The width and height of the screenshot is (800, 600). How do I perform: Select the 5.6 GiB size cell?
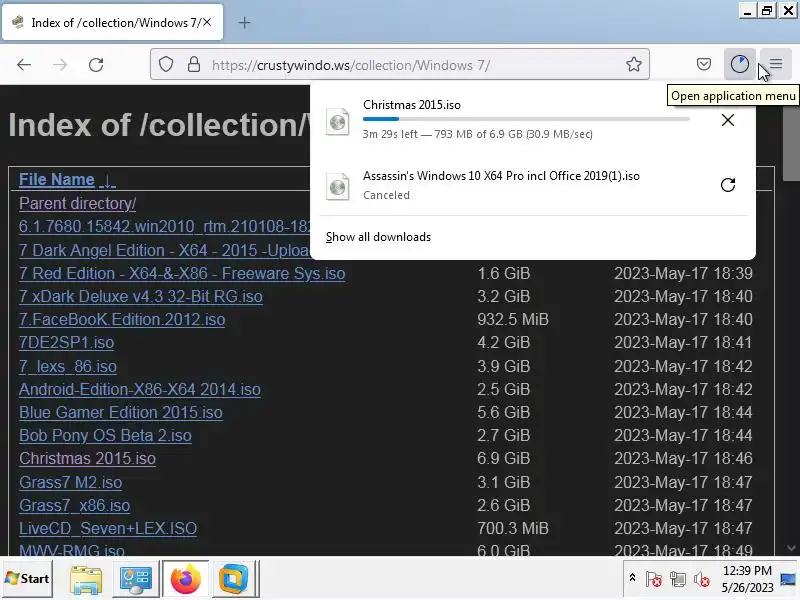point(504,412)
